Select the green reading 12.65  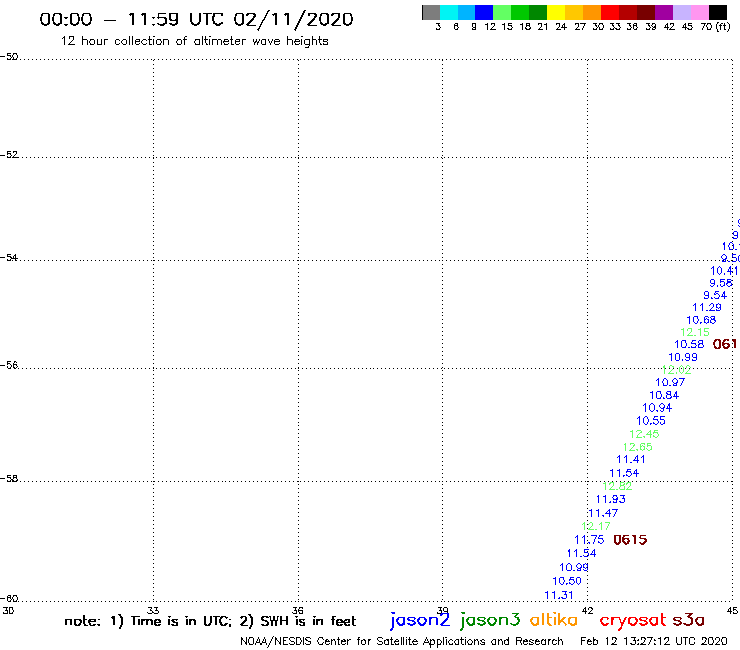(638, 447)
